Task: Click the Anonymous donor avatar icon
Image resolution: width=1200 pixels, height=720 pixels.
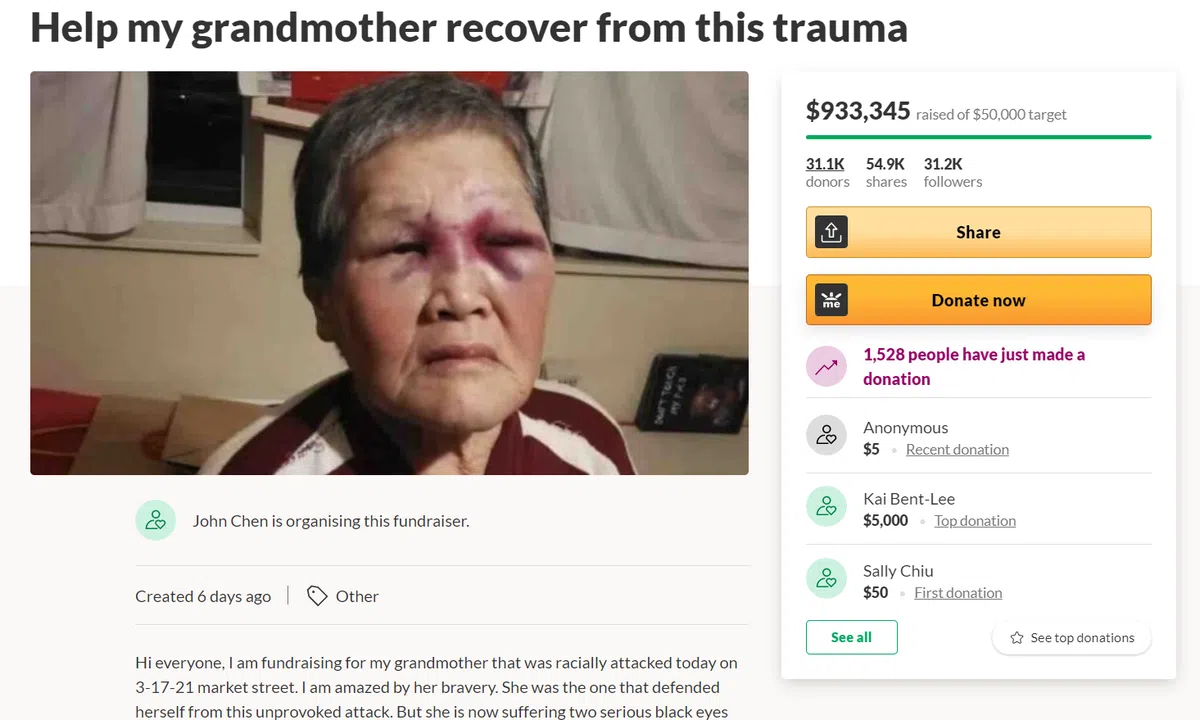Action: [x=827, y=435]
